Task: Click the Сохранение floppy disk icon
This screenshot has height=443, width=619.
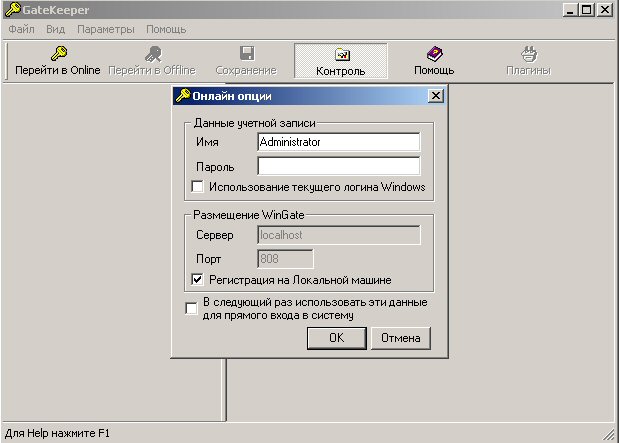Action: pyautogui.click(x=247, y=53)
